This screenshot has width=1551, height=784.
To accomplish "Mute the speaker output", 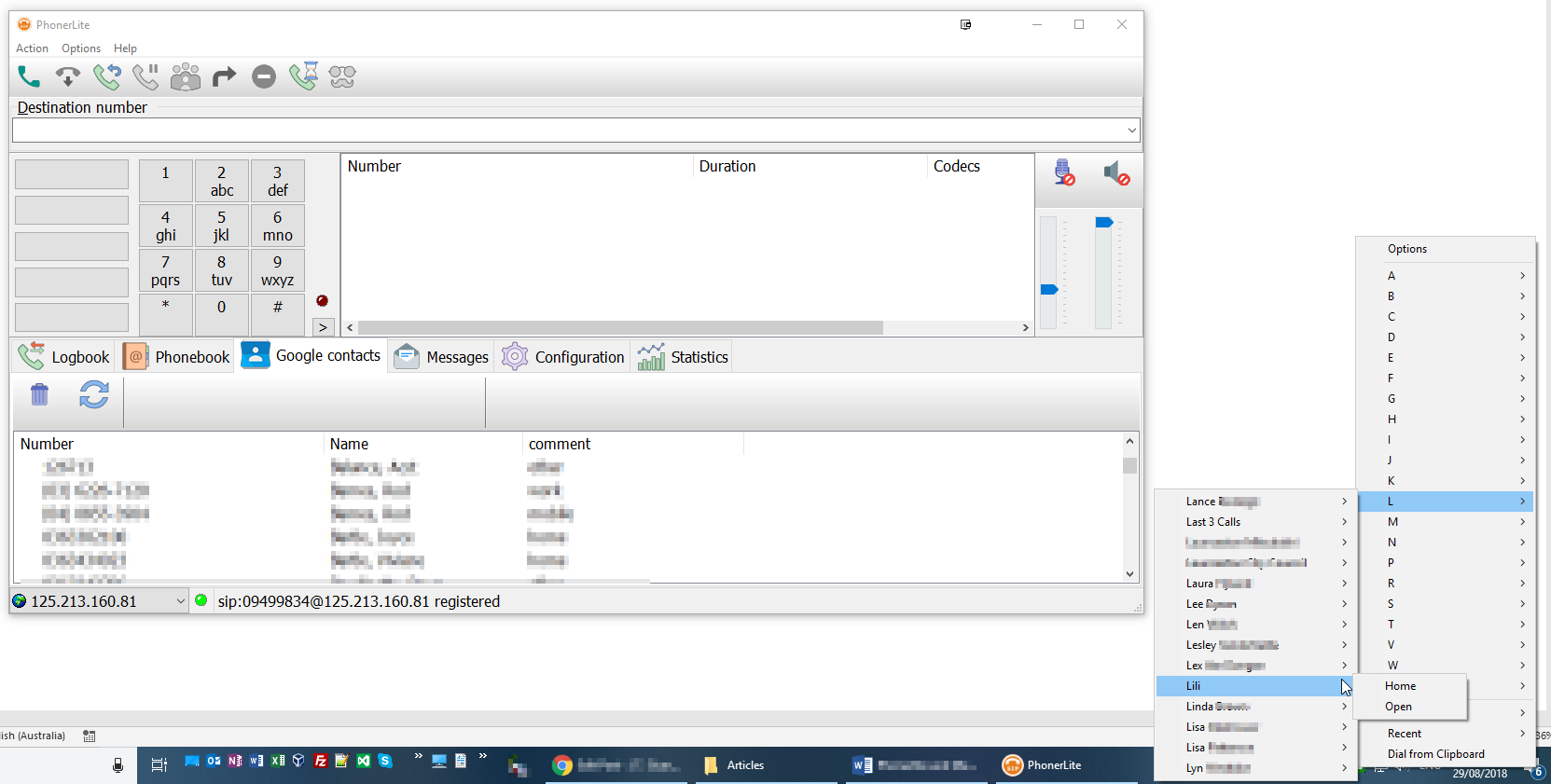I will coord(1116,172).
